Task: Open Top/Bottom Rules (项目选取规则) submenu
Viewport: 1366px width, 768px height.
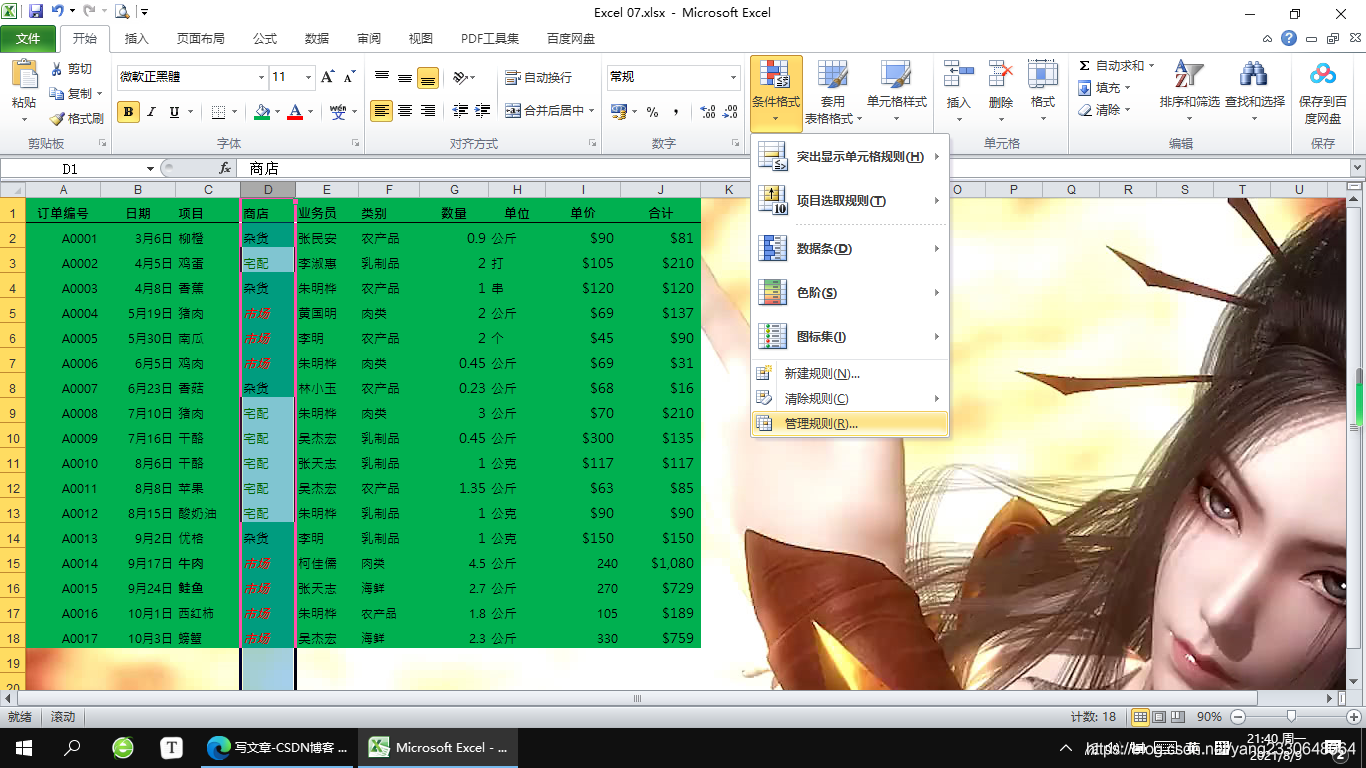Action: [x=849, y=201]
